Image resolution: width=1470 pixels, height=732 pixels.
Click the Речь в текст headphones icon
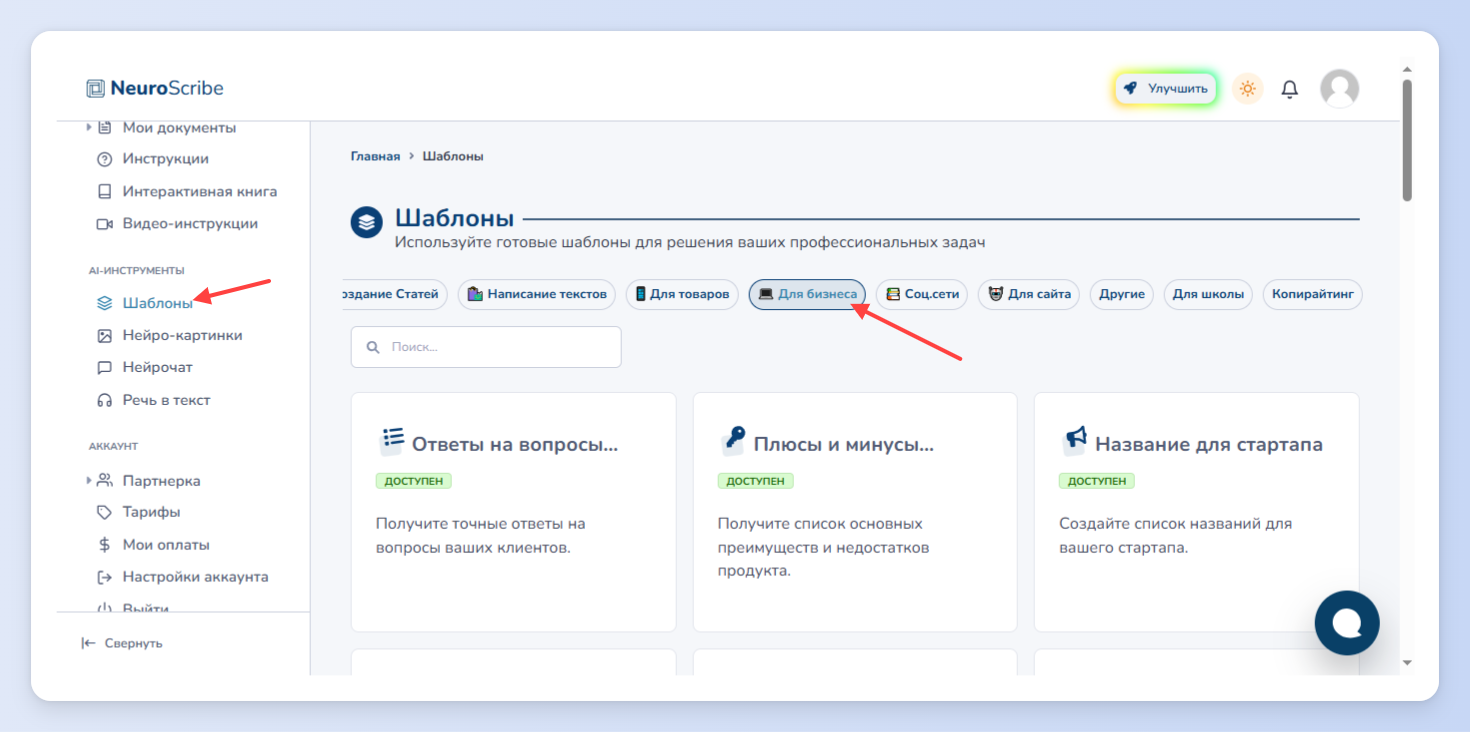click(x=104, y=400)
